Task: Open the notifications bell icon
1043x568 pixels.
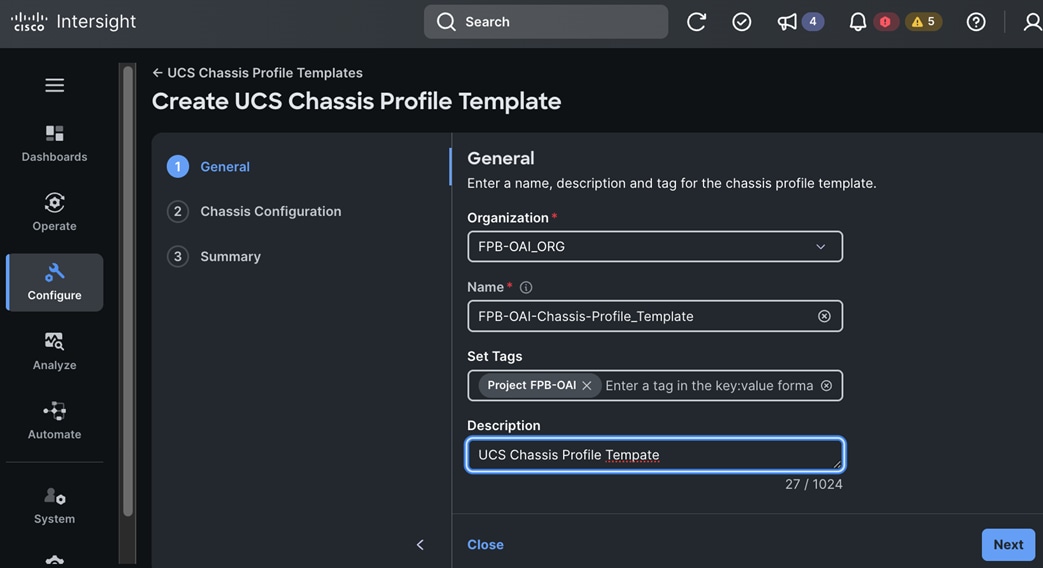Action: click(x=857, y=22)
